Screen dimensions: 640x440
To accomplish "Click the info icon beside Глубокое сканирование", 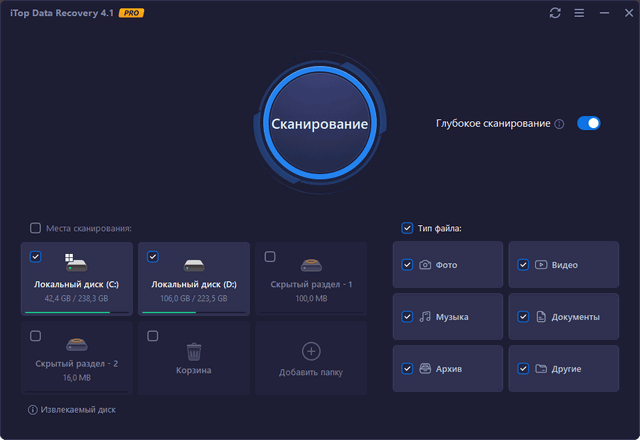I will (559, 124).
